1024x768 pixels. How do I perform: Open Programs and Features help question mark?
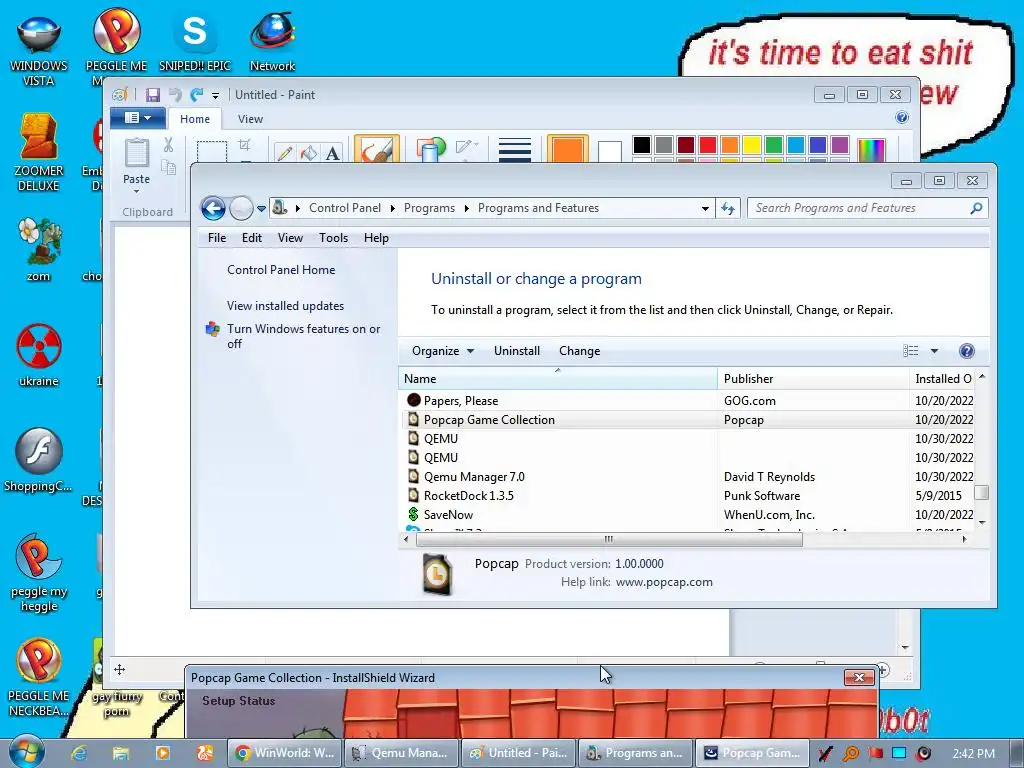(x=967, y=351)
